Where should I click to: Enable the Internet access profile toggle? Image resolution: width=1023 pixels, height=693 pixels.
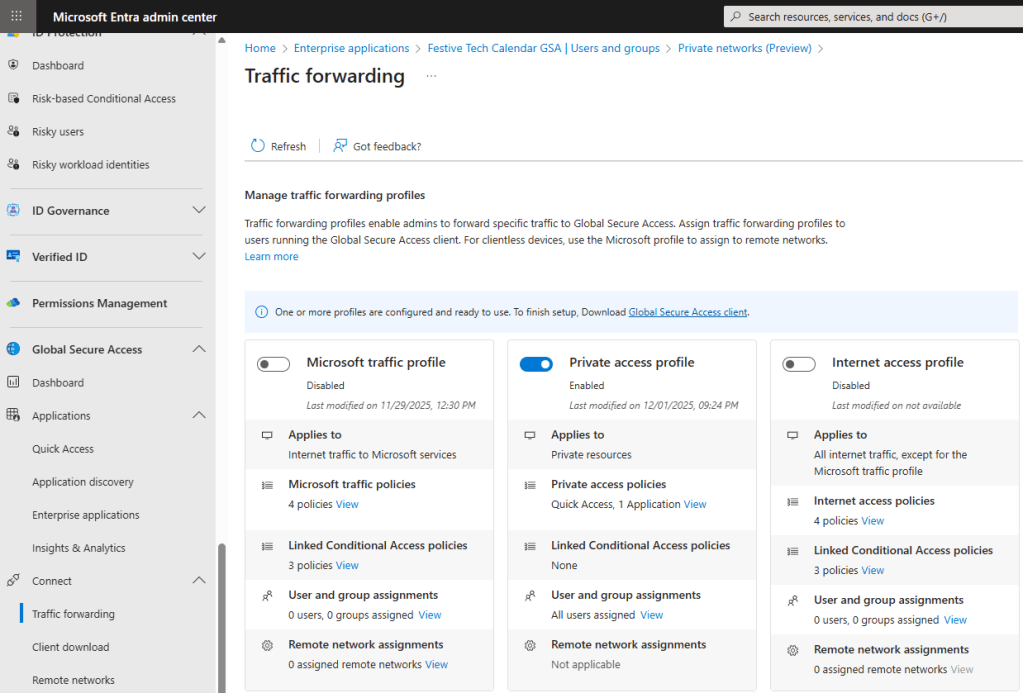pyautogui.click(x=799, y=365)
